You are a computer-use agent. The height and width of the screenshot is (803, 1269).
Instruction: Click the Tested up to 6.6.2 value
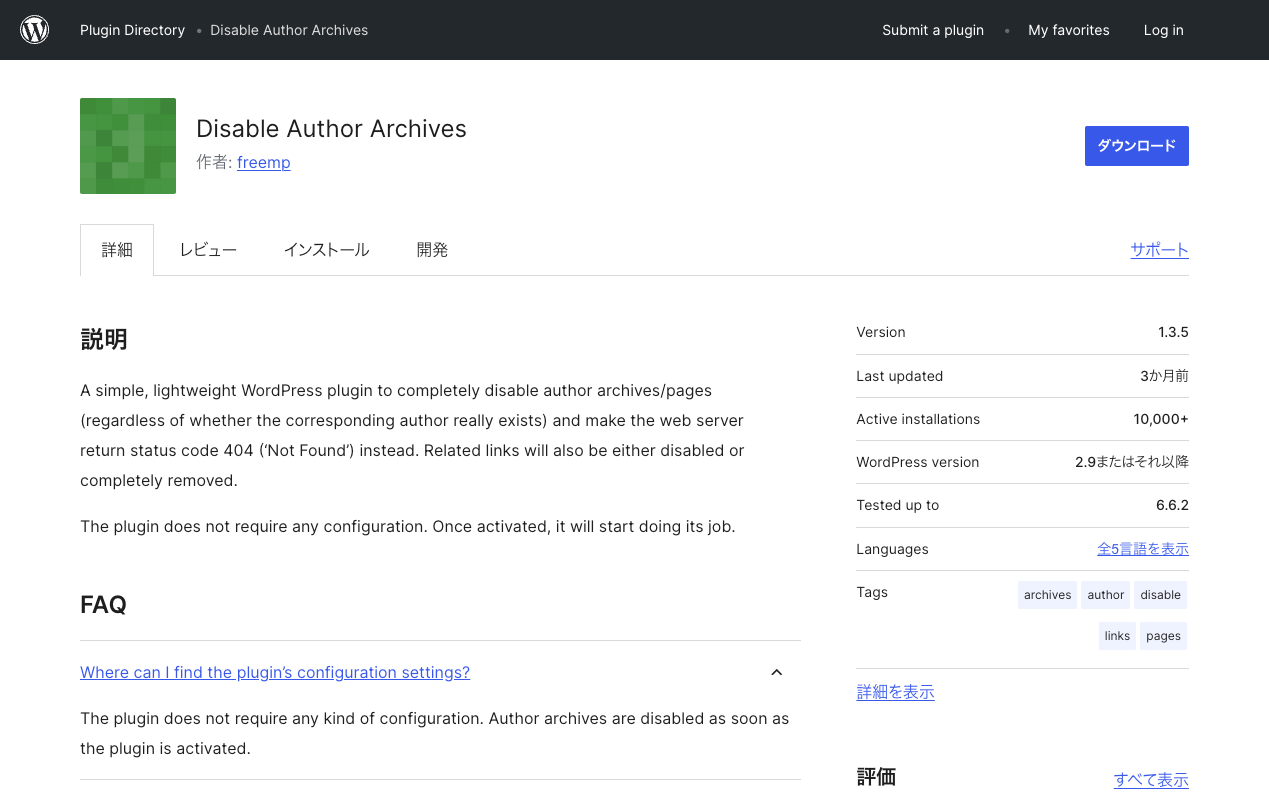[x=1172, y=505]
